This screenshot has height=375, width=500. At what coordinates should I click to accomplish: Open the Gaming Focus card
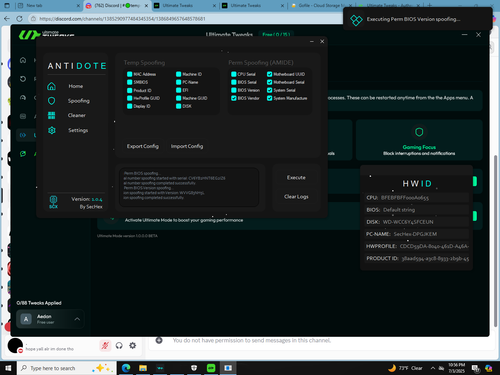point(419,140)
